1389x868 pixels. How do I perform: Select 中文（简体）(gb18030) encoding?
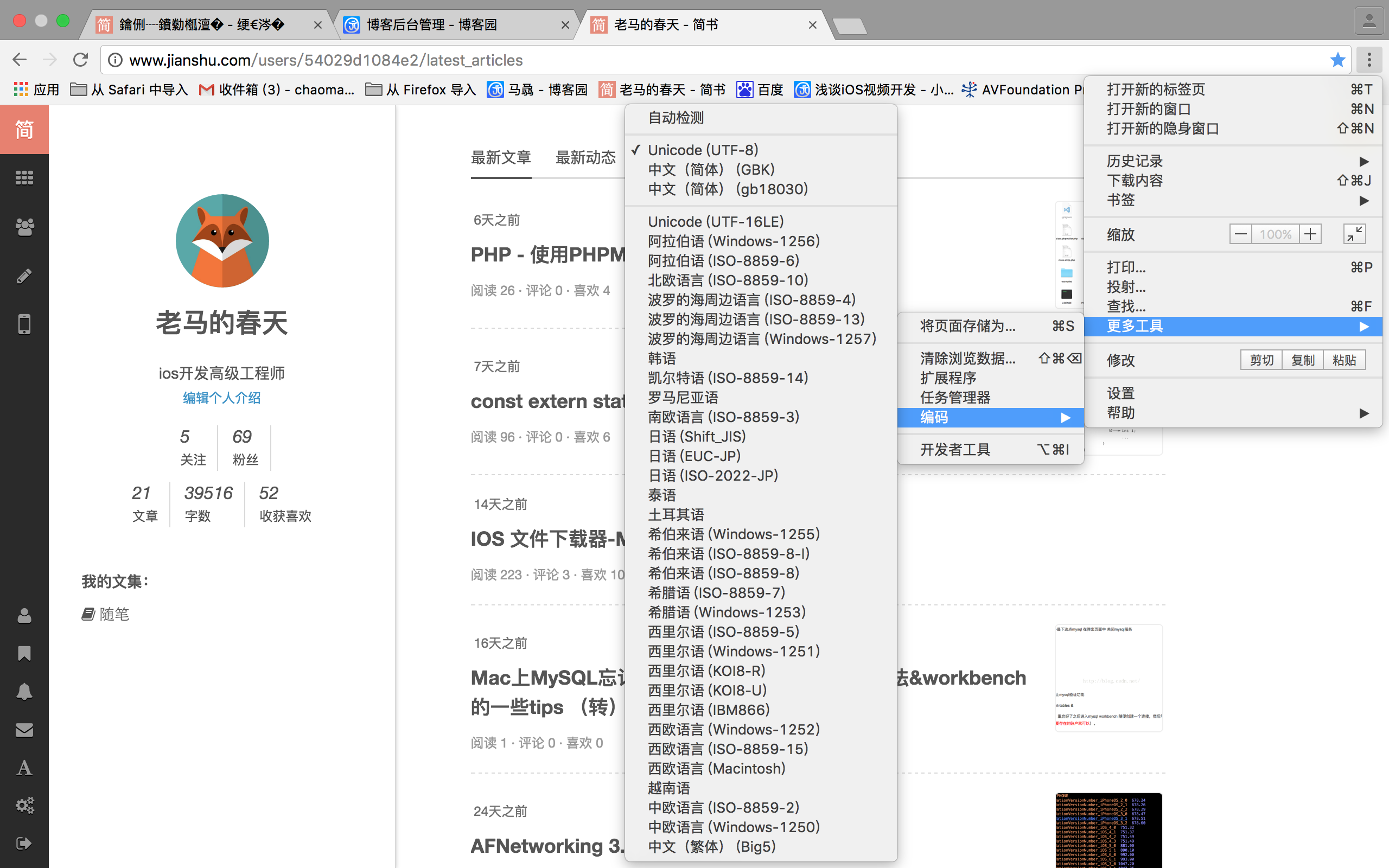tap(761, 189)
